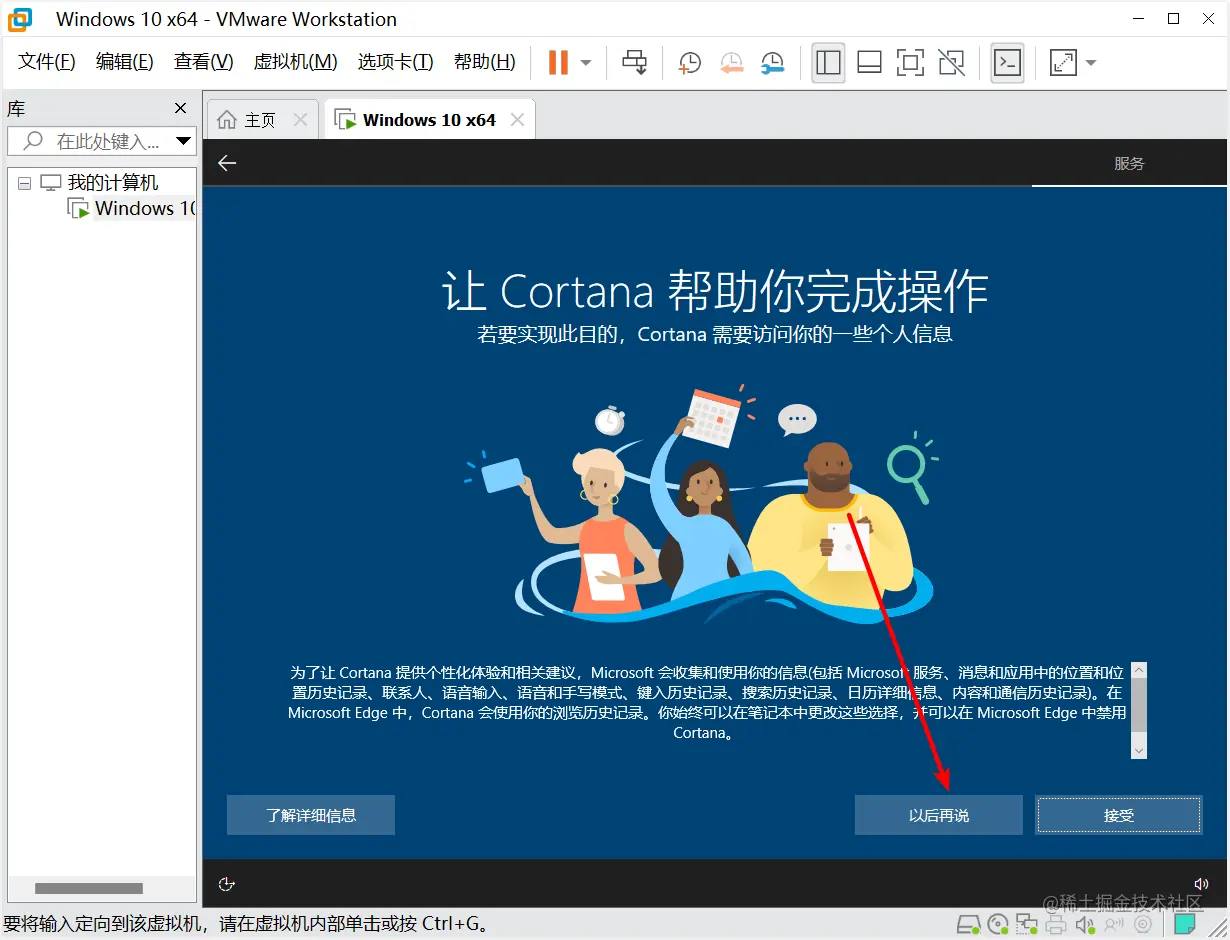1230x940 pixels.
Task: Open the 文件(F) menu
Action: [x=47, y=62]
